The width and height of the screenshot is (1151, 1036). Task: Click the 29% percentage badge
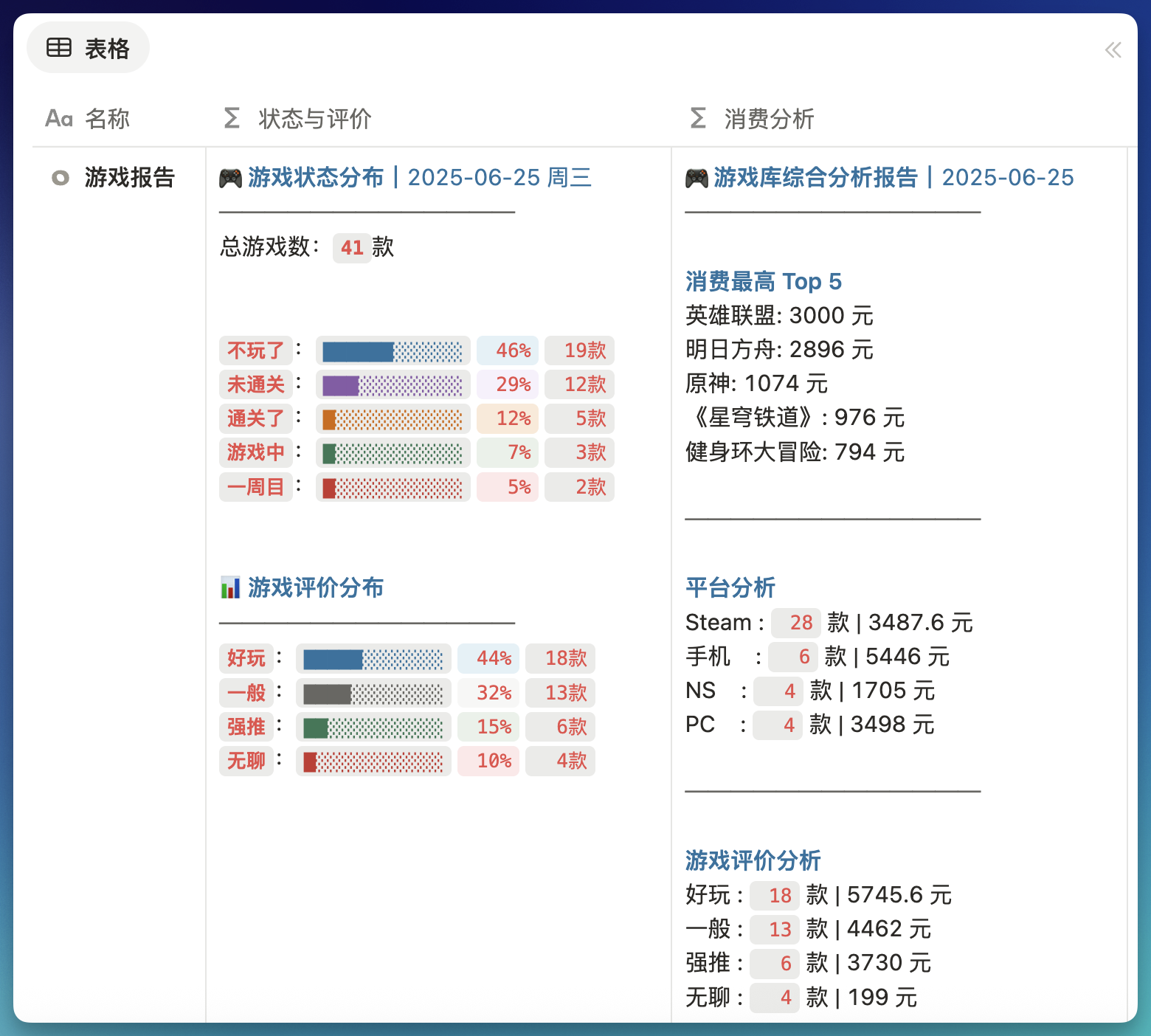click(x=508, y=384)
